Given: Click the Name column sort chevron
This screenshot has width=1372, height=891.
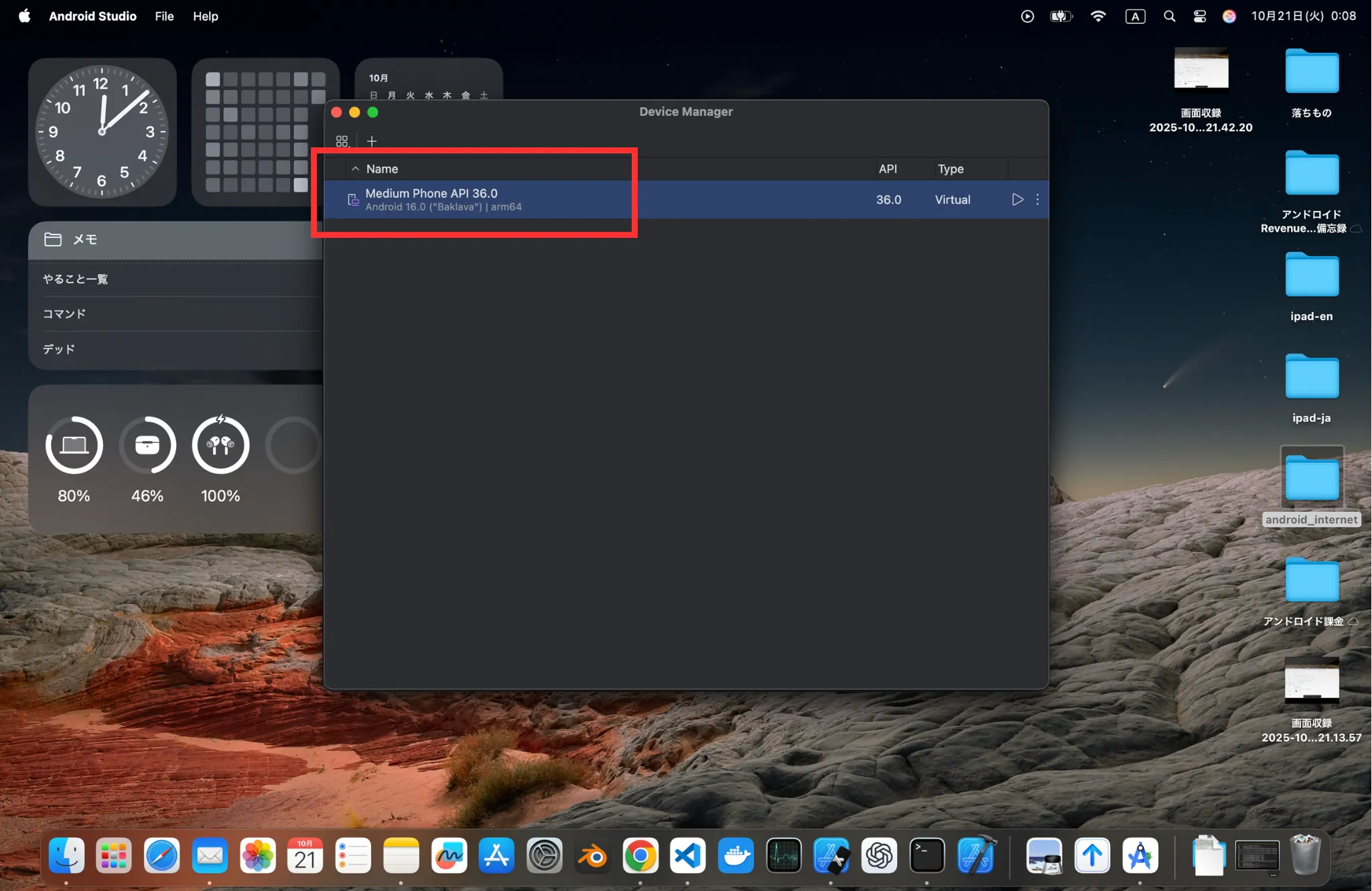Looking at the screenshot, I should coord(355,169).
